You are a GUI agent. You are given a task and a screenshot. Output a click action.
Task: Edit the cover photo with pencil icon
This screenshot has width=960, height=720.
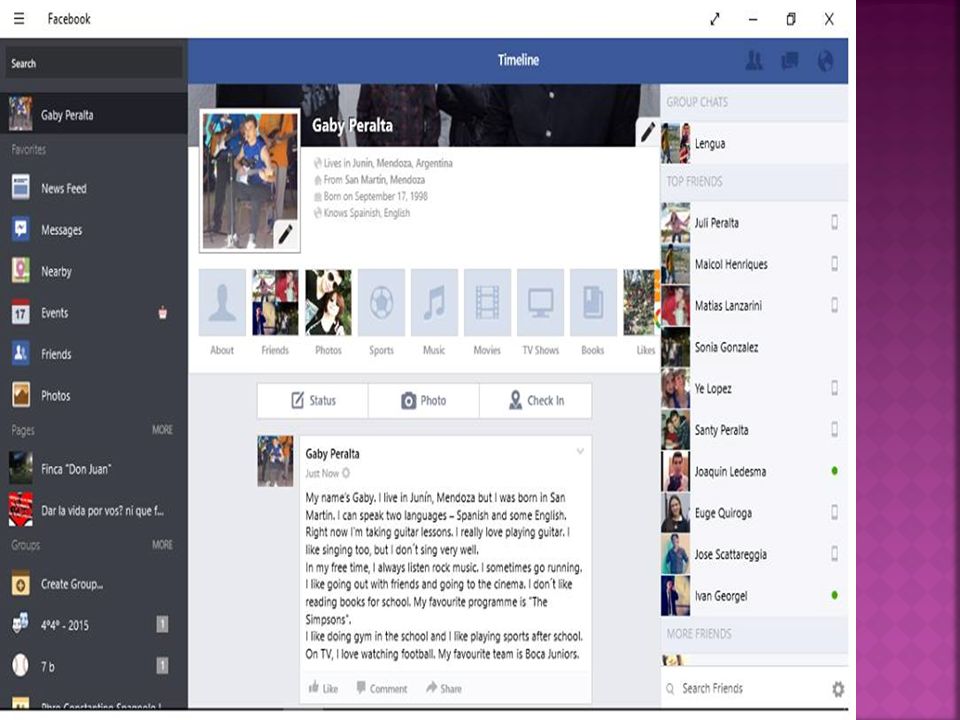[648, 131]
